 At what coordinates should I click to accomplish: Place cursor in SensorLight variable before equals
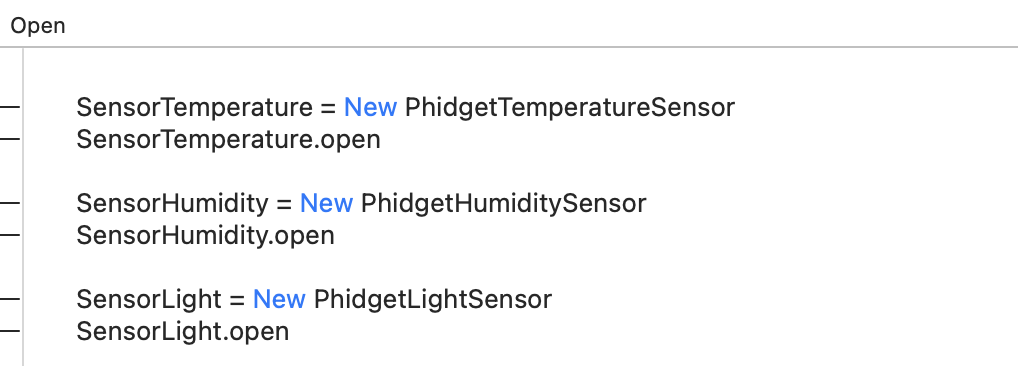coord(149,299)
